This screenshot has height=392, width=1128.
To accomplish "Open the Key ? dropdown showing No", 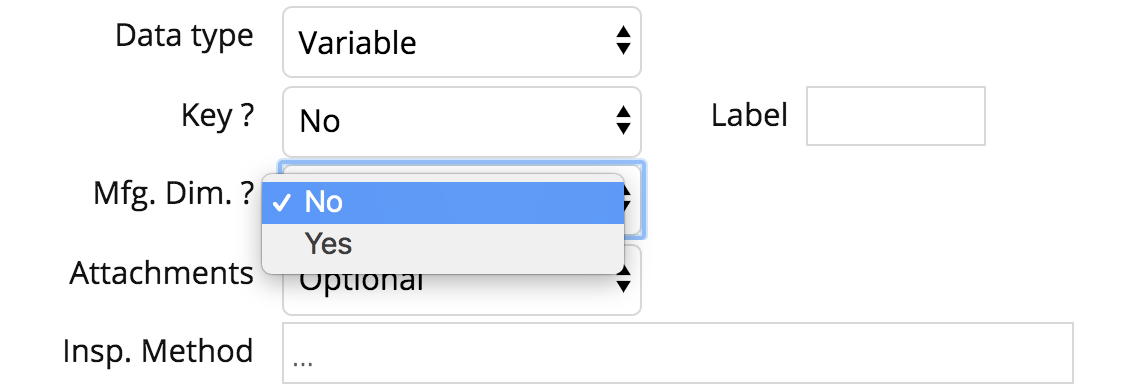I will point(461,122).
